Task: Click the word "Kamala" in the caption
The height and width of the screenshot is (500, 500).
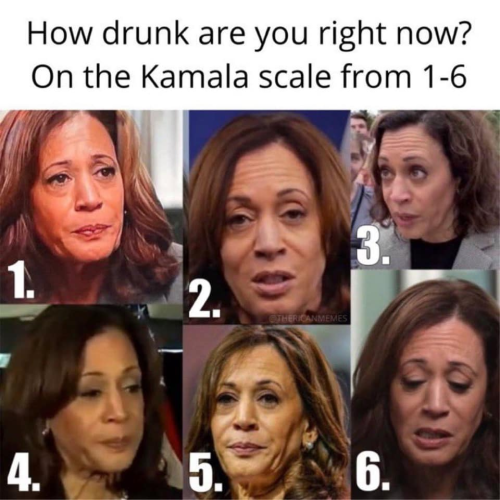Action: [x=196, y=75]
